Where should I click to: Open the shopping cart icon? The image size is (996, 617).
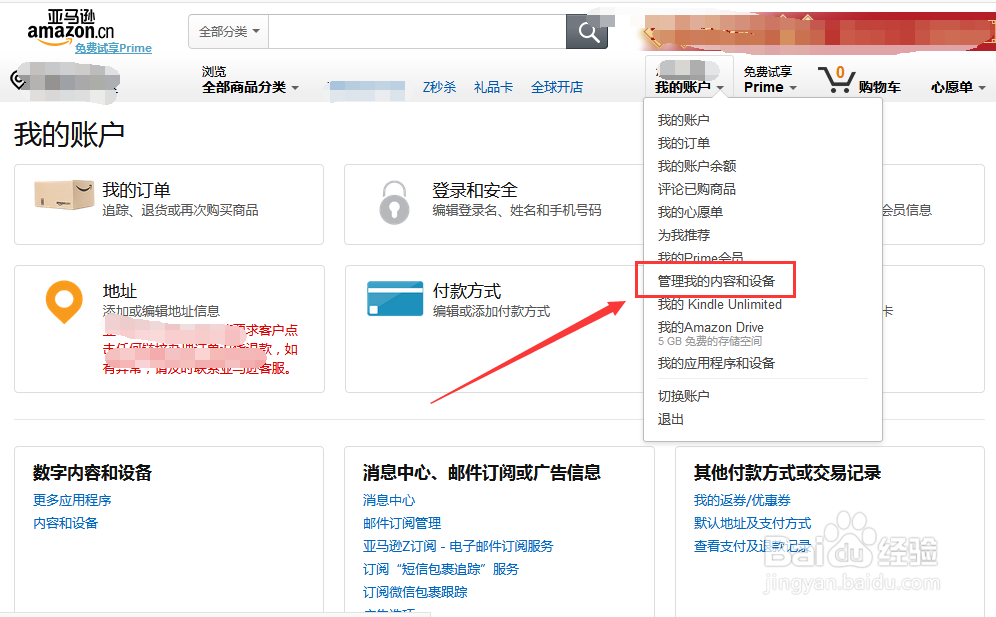(837, 80)
